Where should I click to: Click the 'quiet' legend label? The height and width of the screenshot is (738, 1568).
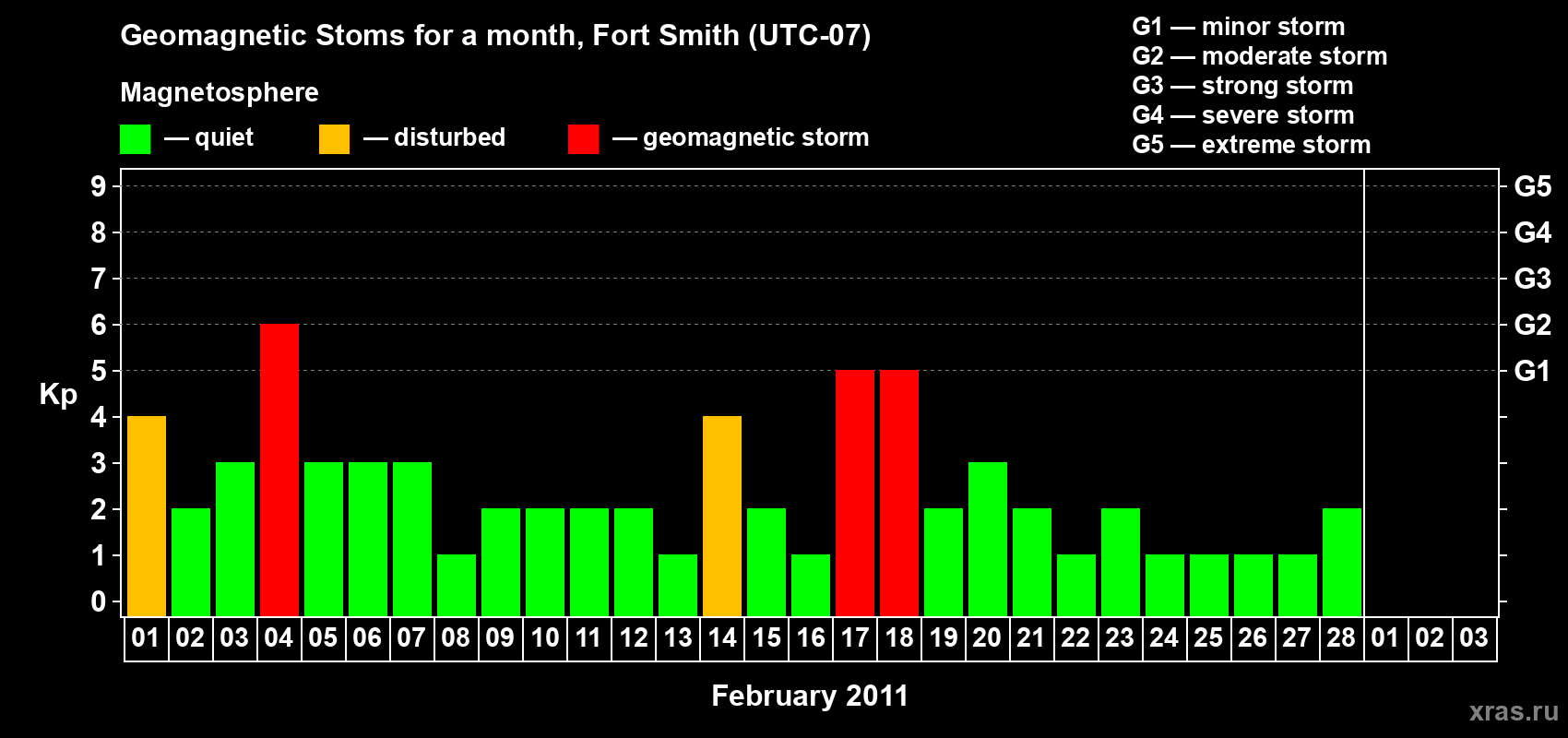point(224,137)
